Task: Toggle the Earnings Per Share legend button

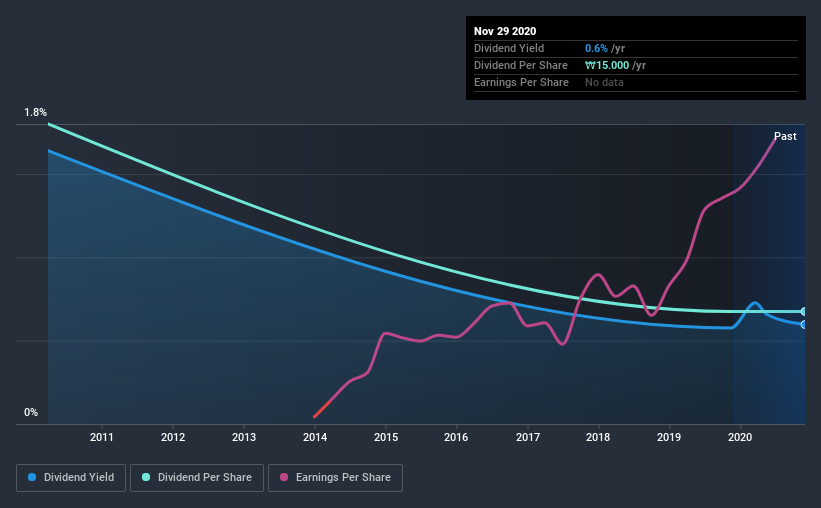Action: coord(336,478)
